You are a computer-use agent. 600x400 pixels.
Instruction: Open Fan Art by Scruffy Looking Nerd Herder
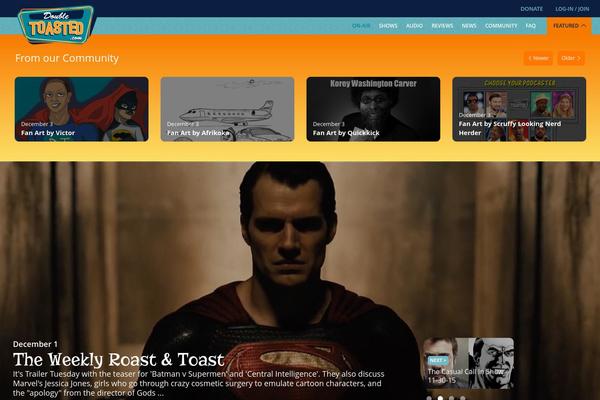[x=519, y=109]
